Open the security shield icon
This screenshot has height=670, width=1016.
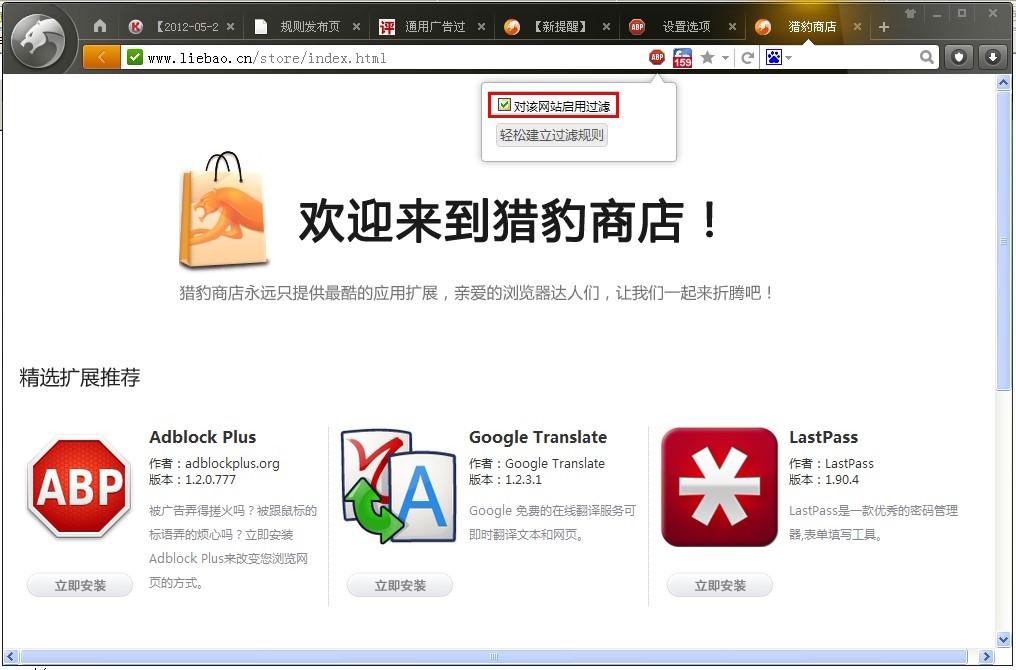coord(958,57)
